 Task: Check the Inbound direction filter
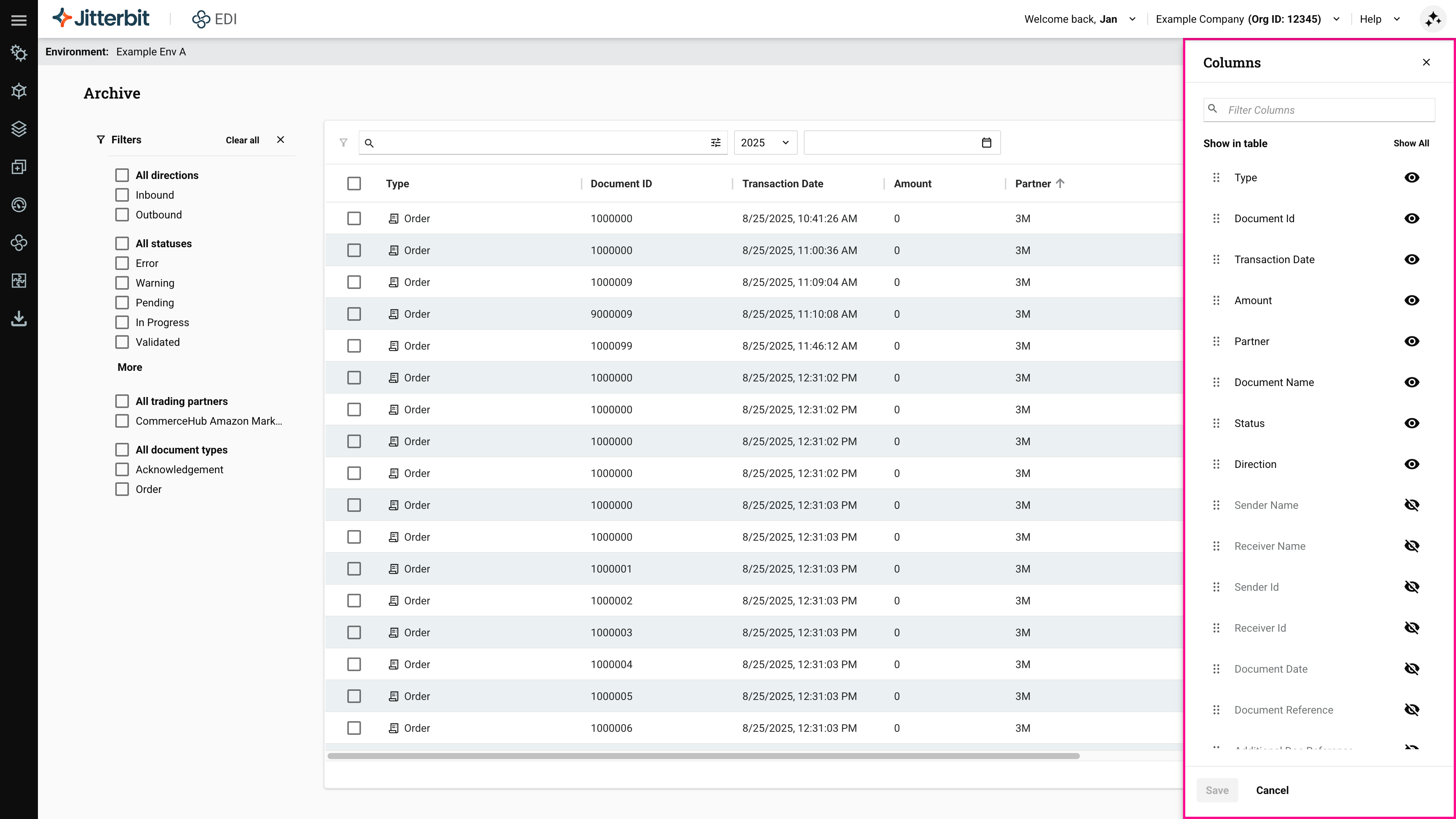(122, 195)
